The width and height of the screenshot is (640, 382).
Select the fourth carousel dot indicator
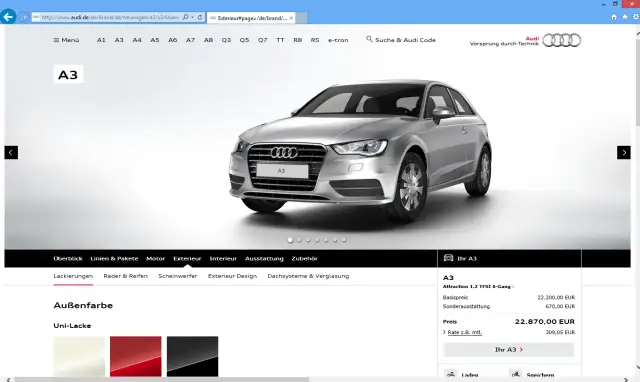tap(317, 240)
